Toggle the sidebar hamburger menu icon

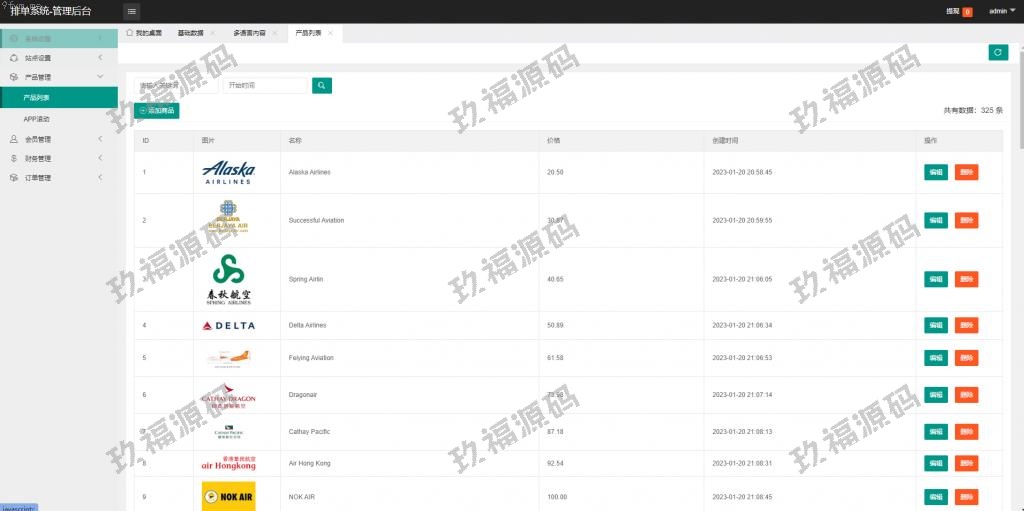pyautogui.click(x=132, y=11)
